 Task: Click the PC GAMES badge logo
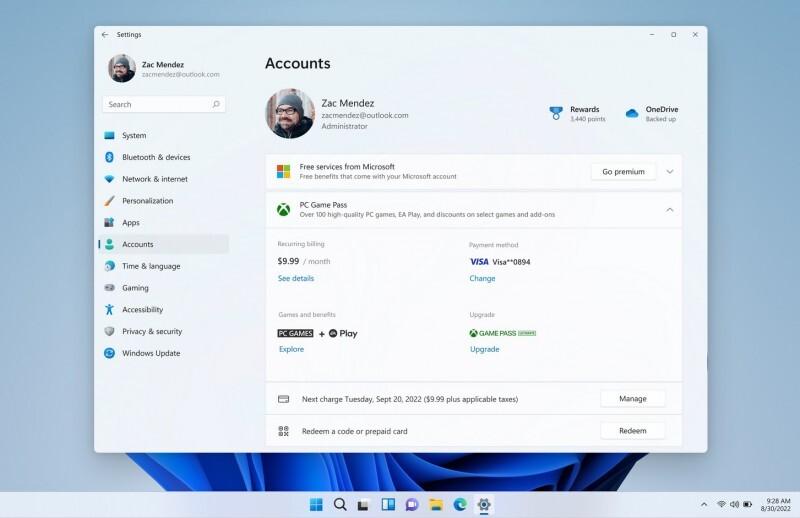click(295, 333)
